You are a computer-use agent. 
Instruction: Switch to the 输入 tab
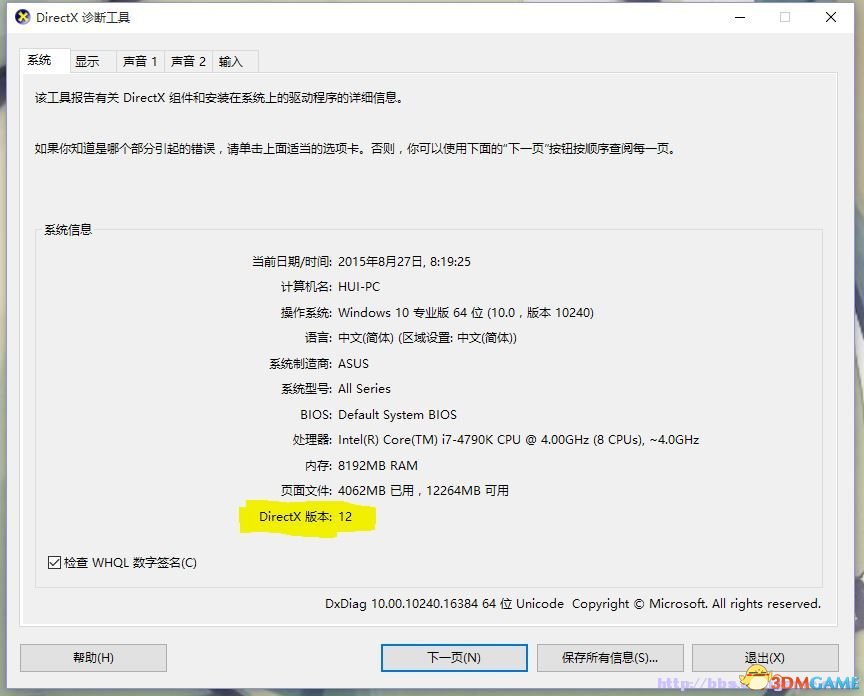click(231, 61)
